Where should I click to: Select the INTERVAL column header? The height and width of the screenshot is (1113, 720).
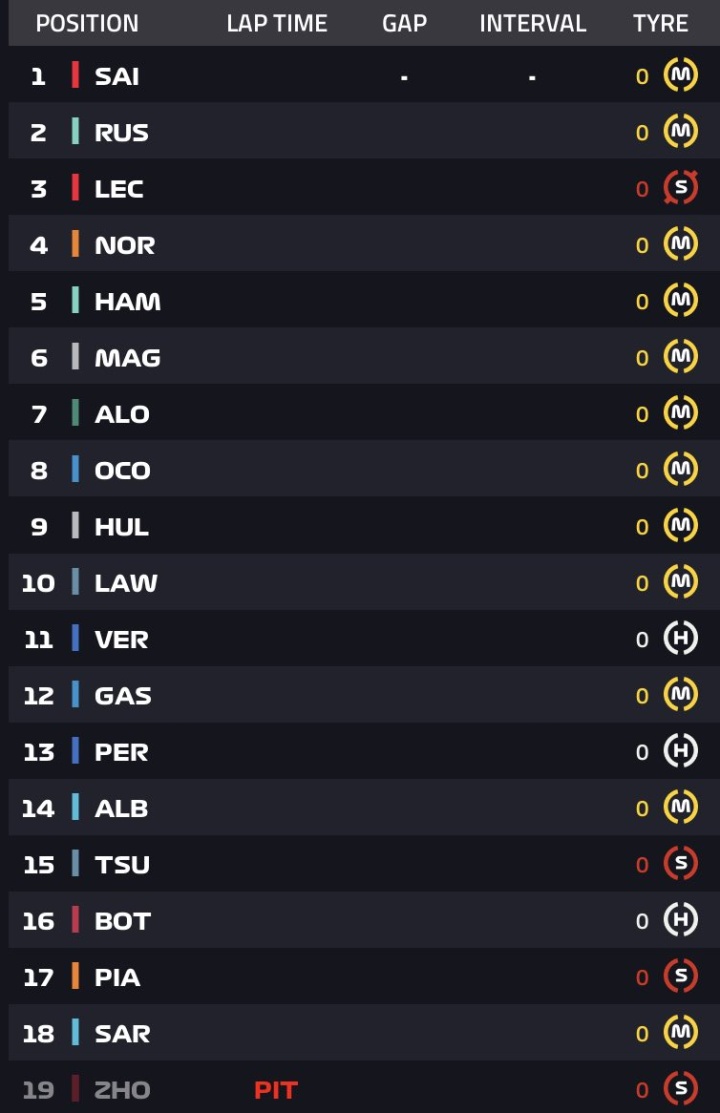coord(533,23)
